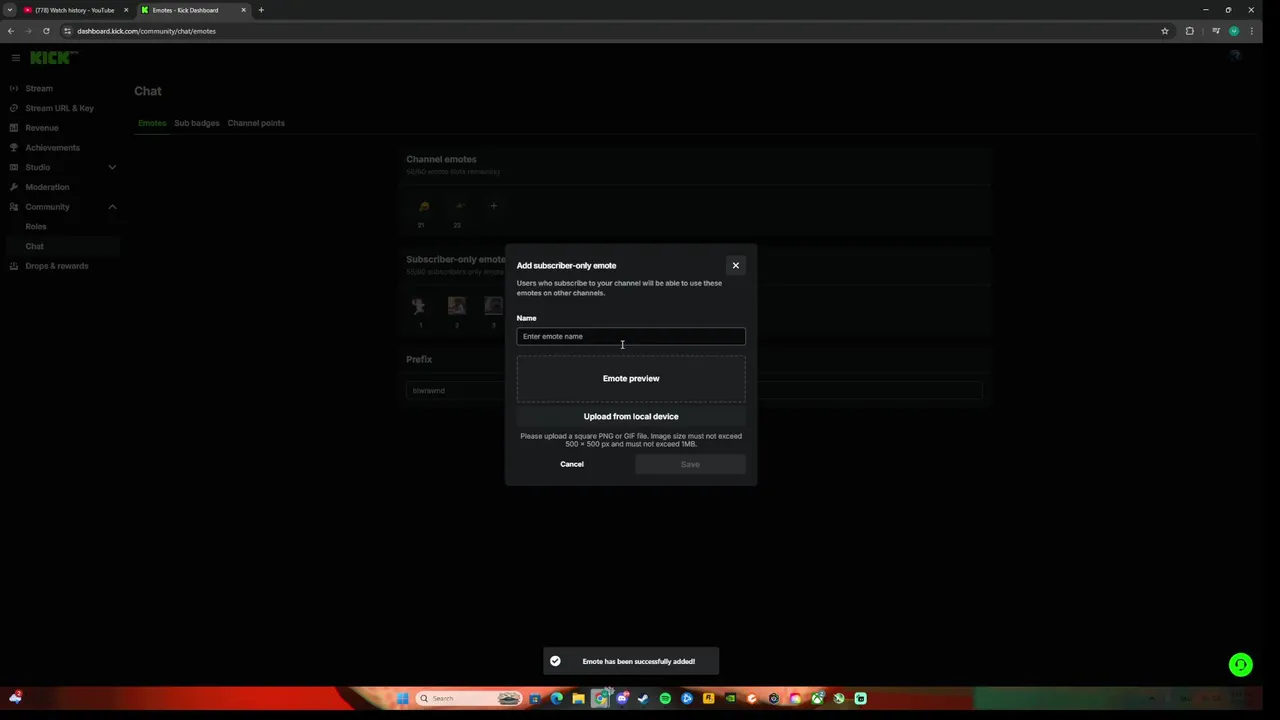1280x720 pixels.
Task: Click Upload from local device
Action: pyautogui.click(x=631, y=416)
